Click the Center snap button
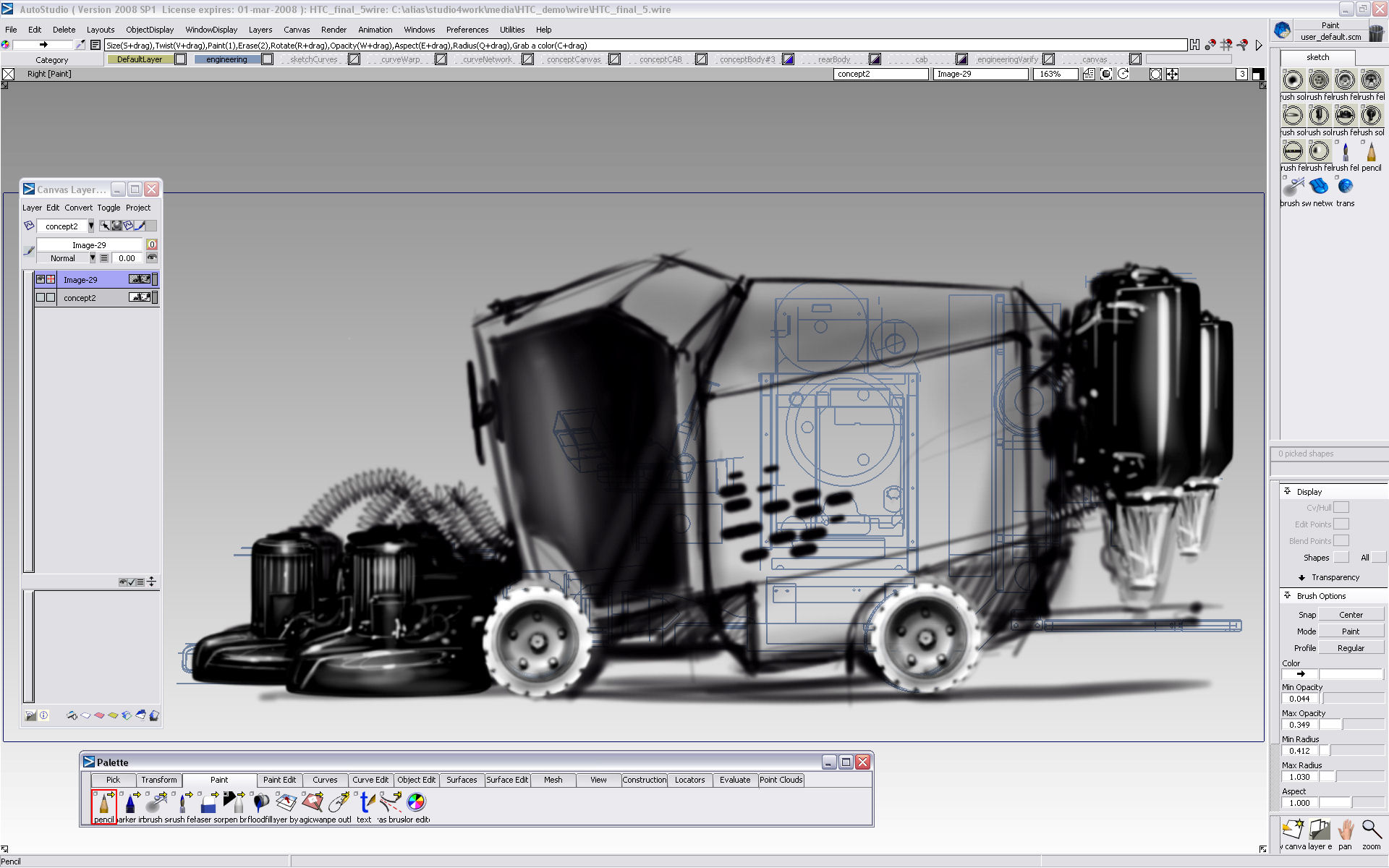The width and height of the screenshot is (1389, 868). (1350, 615)
